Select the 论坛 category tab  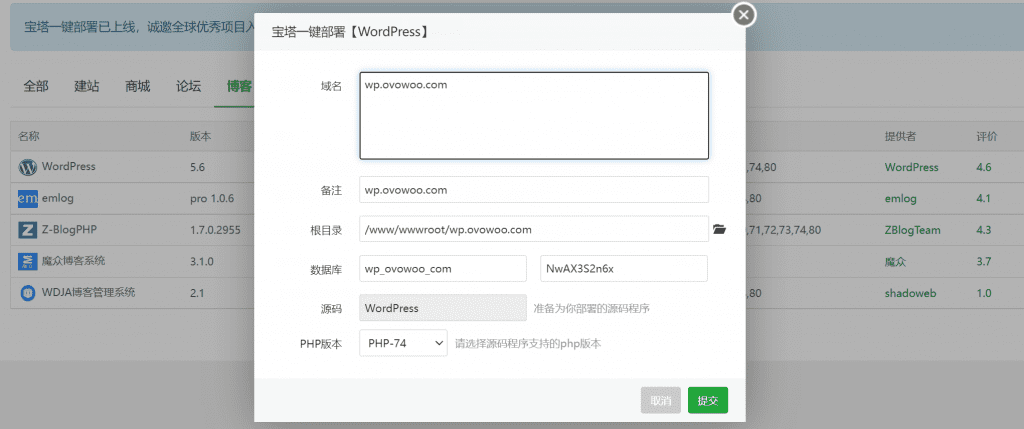coord(188,86)
